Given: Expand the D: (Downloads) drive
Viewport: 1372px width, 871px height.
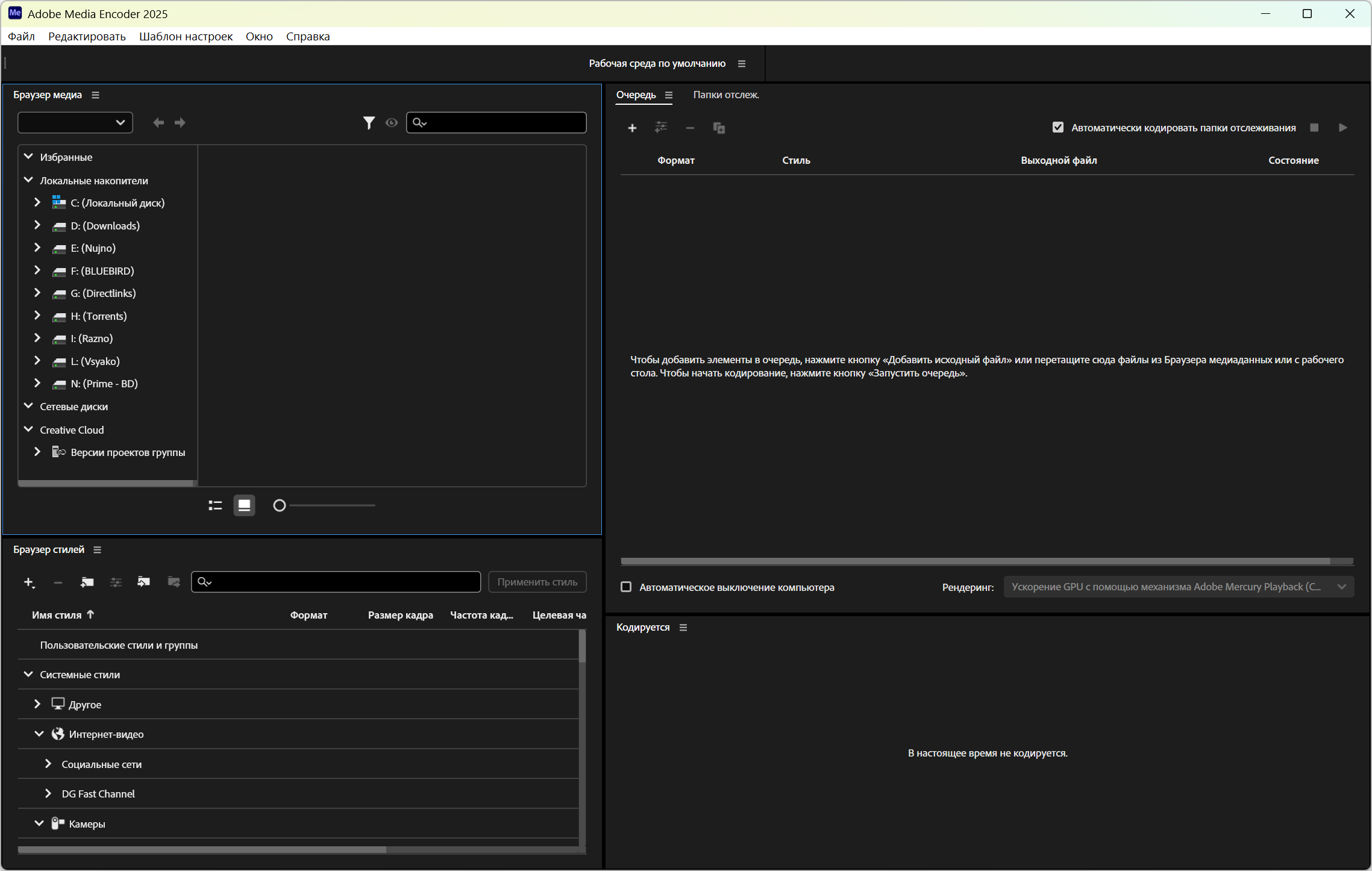Looking at the screenshot, I should (37, 225).
